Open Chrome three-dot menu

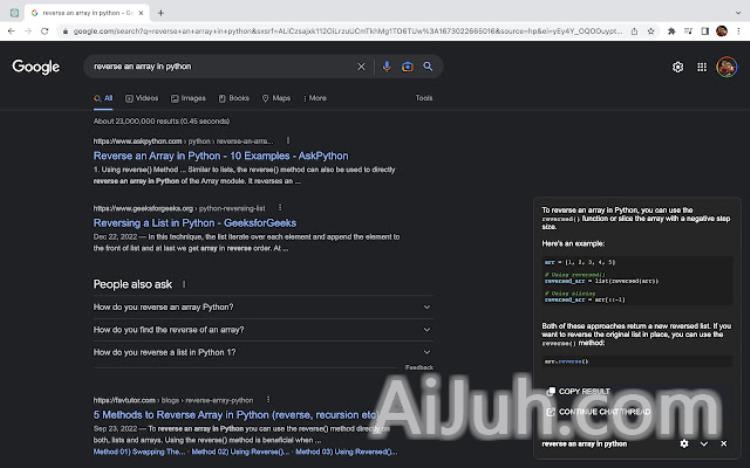click(x=739, y=31)
